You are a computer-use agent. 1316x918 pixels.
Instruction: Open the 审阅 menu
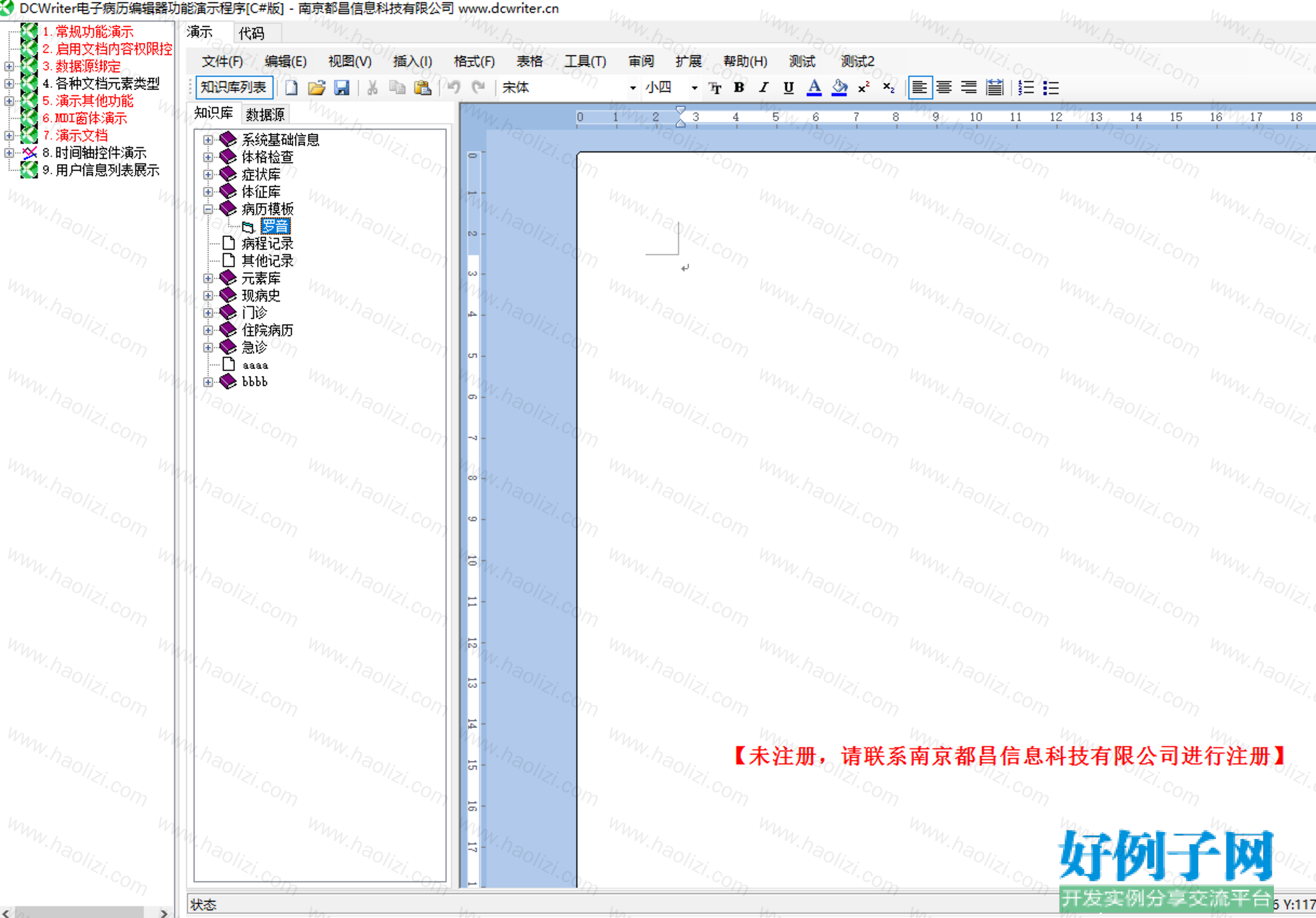(641, 61)
